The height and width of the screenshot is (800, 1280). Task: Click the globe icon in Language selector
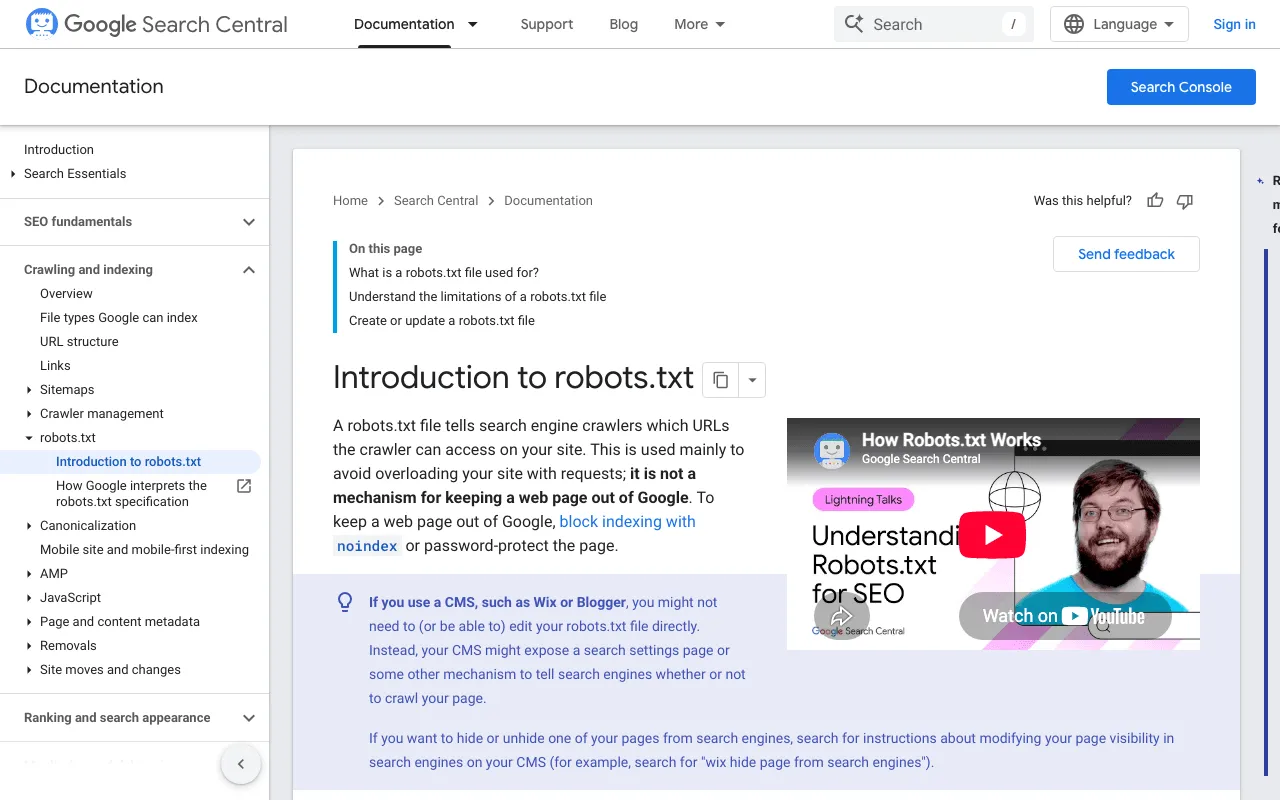(x=1074, y=24)
